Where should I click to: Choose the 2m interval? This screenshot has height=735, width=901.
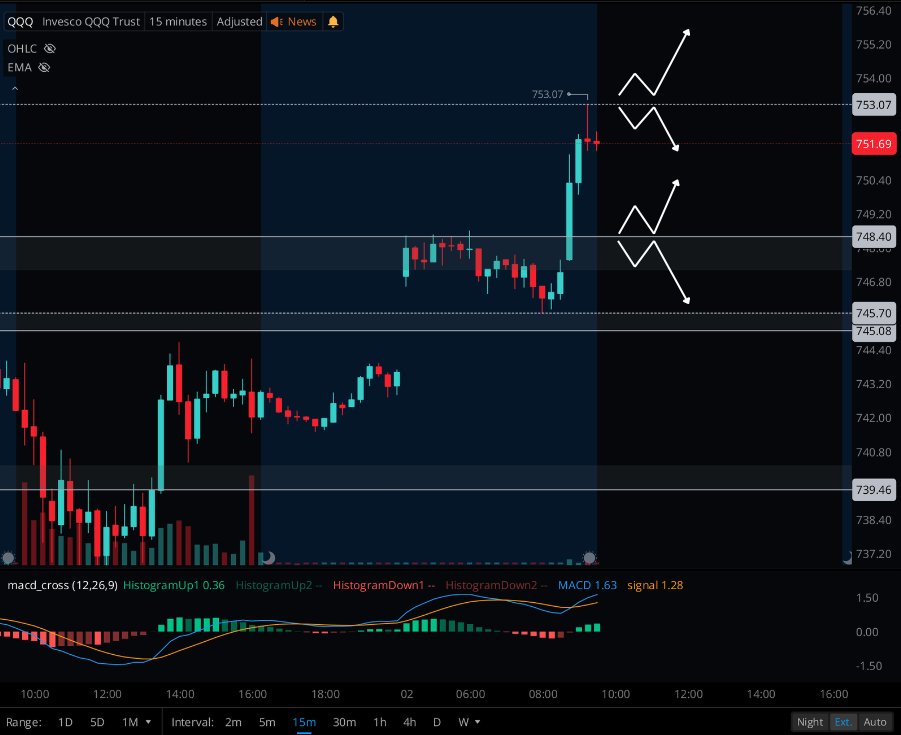tap(233, 722)
